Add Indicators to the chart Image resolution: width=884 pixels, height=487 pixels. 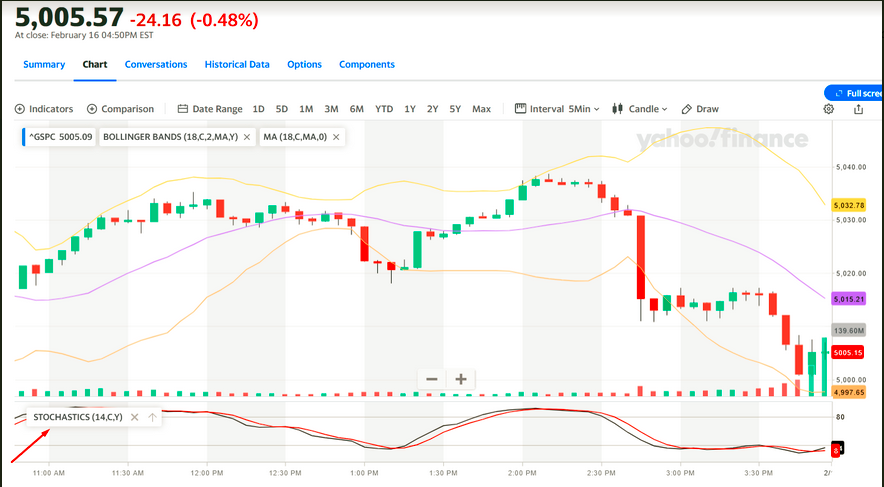pos(44,109)
